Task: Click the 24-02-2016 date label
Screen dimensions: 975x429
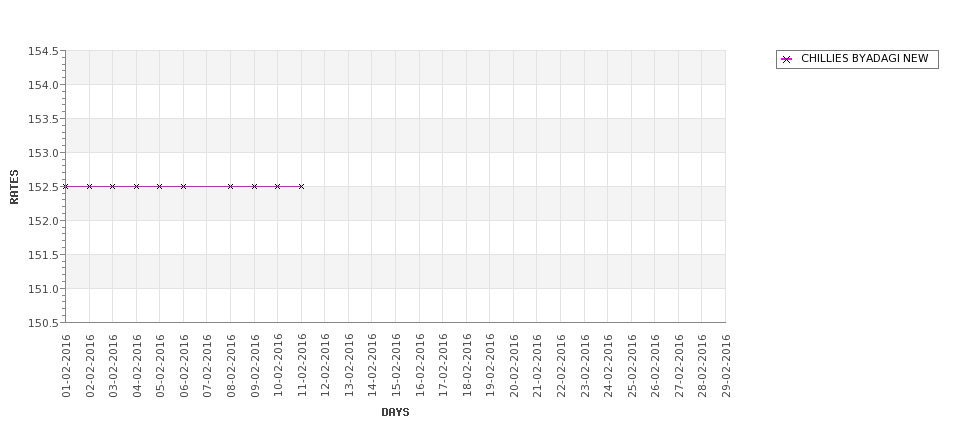Action: pos(608,366)
